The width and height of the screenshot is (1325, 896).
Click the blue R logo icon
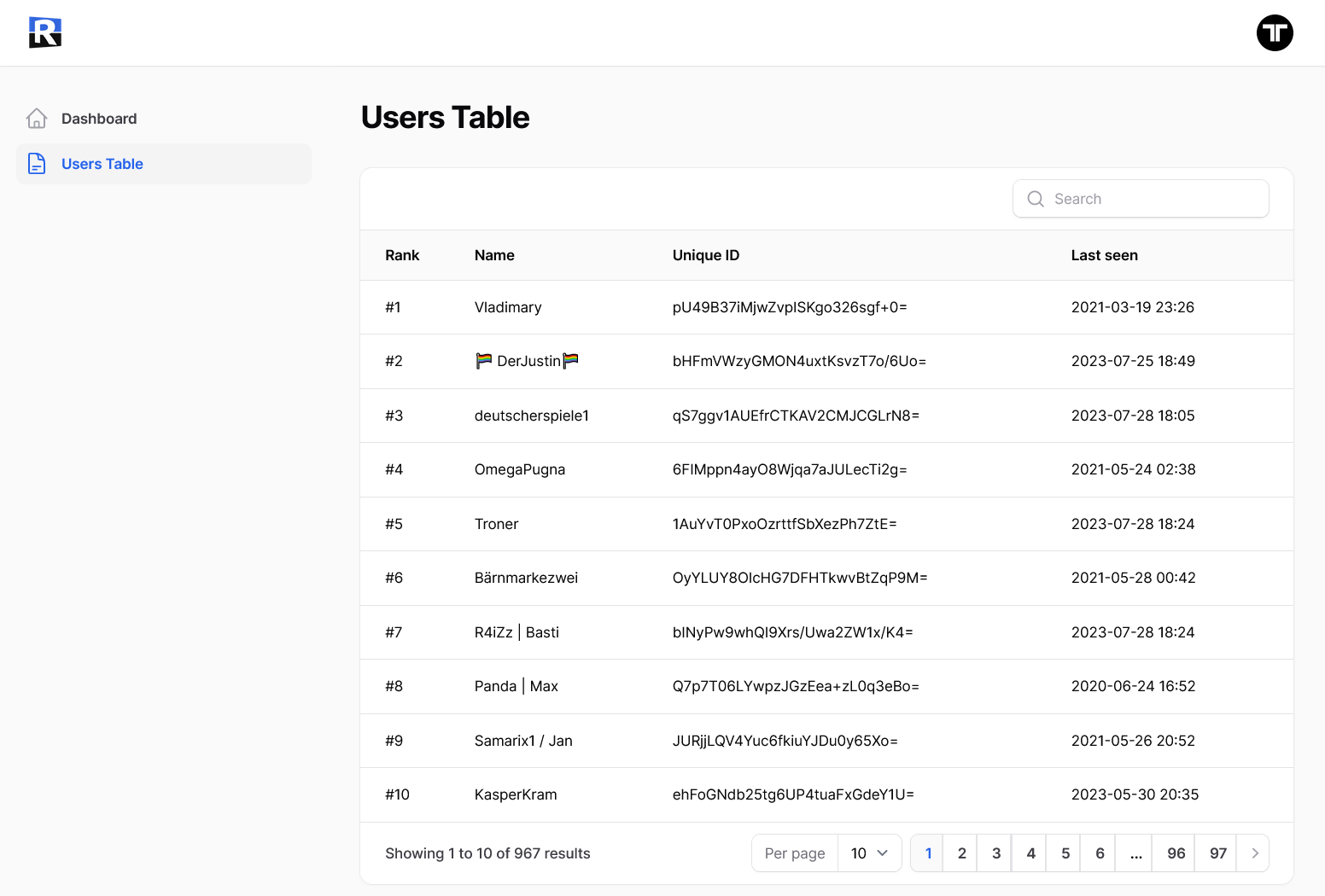coord(45,32)
